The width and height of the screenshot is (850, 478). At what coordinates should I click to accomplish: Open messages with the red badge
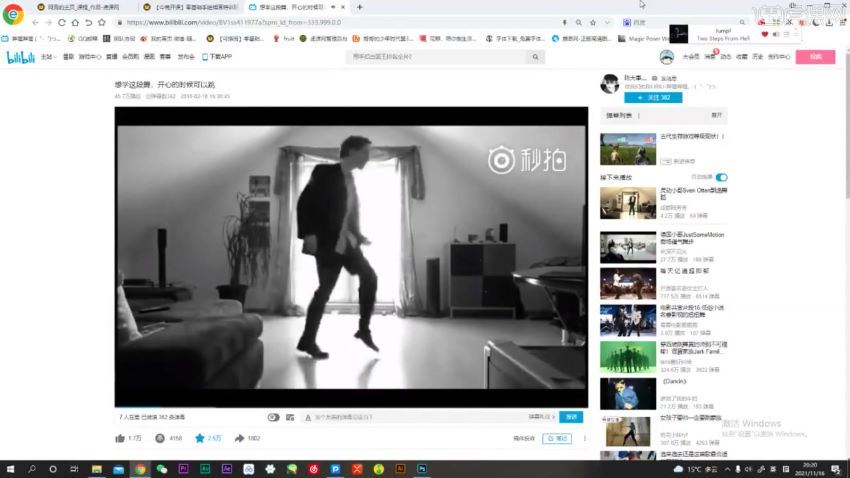tap(710, 56)
